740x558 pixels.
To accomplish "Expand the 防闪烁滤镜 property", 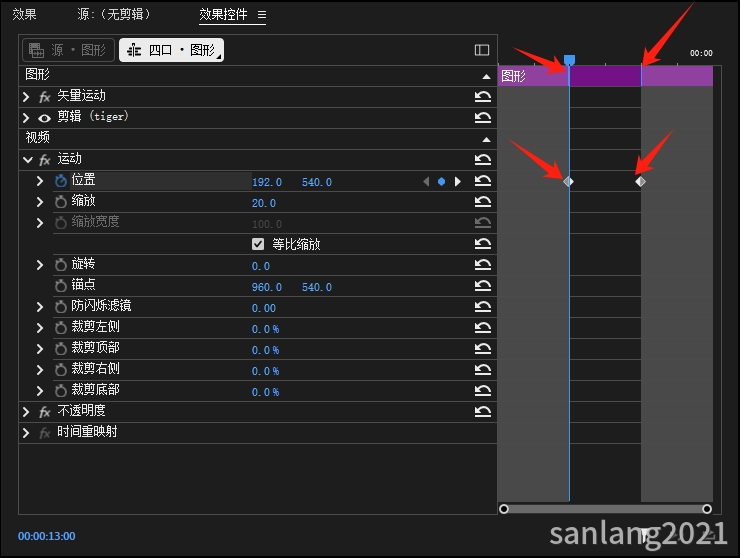I will tap(40, 307).
